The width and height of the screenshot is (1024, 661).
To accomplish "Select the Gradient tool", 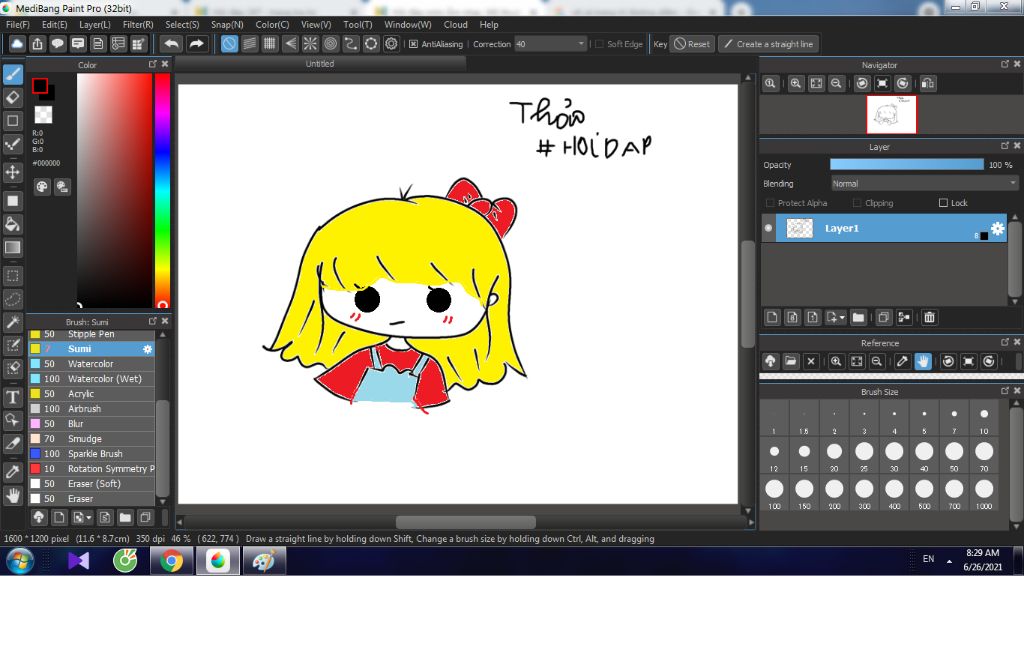I will [12, 248].
